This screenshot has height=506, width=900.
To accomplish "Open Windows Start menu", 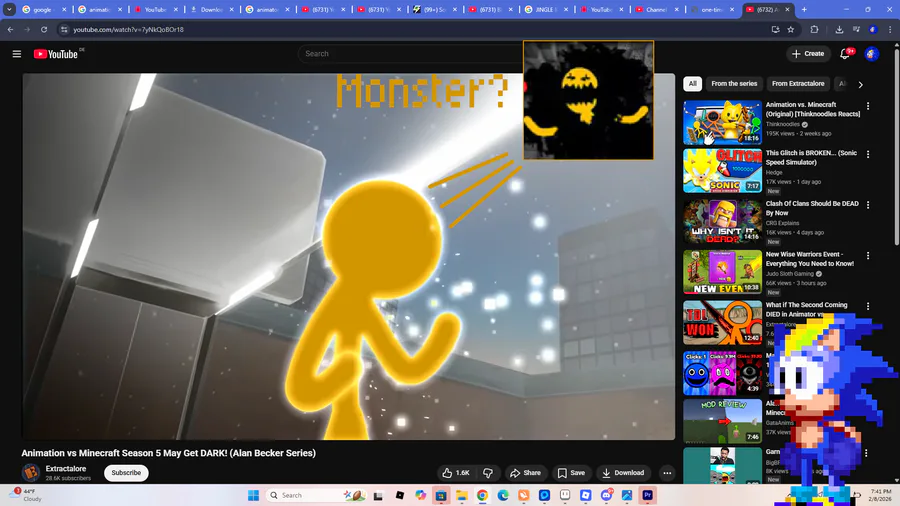I will [x=253, y=495].
